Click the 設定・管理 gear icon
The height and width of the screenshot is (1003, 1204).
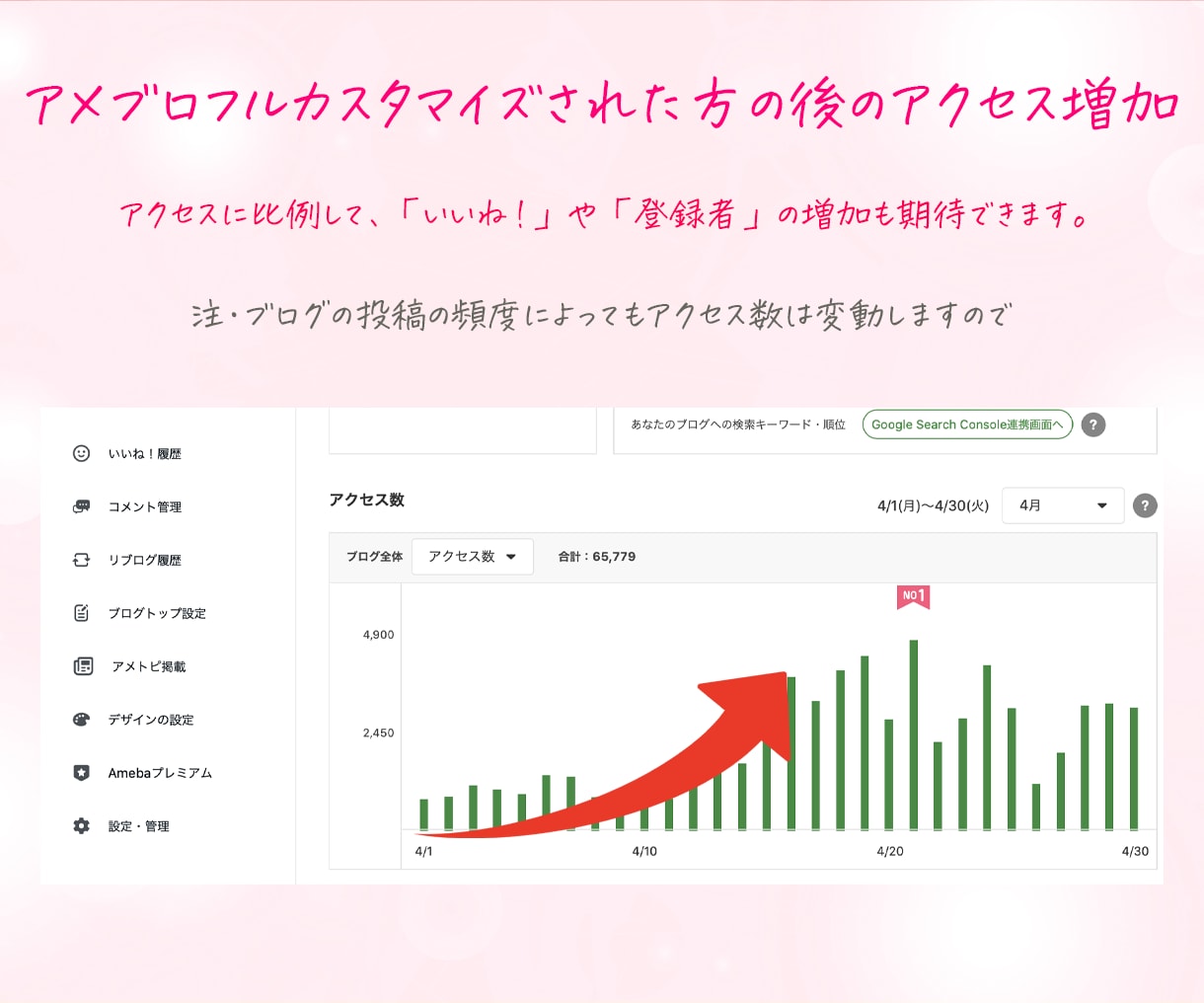click(82, 826)
